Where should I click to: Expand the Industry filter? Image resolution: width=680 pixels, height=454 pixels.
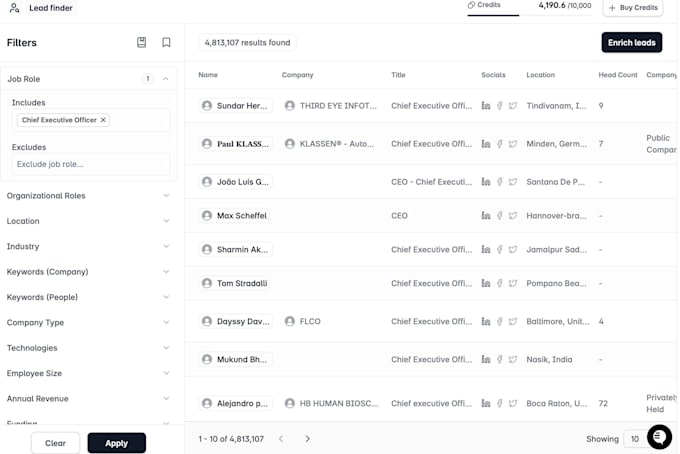tap(90, 246)
